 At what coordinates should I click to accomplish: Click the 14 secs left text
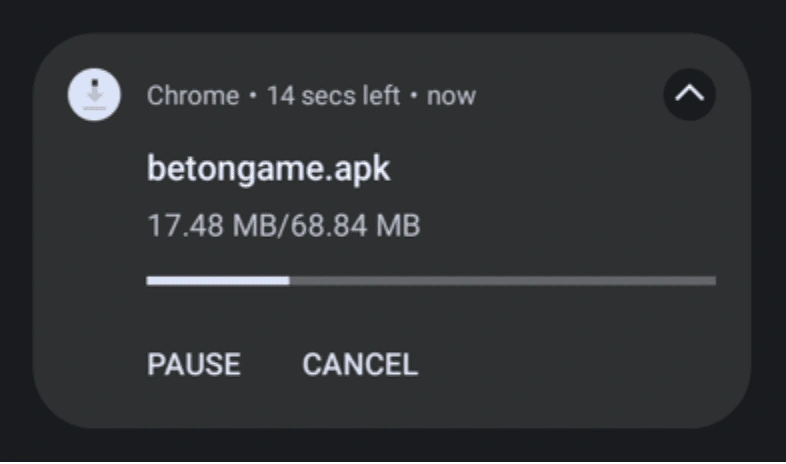(x=333, y=95)
